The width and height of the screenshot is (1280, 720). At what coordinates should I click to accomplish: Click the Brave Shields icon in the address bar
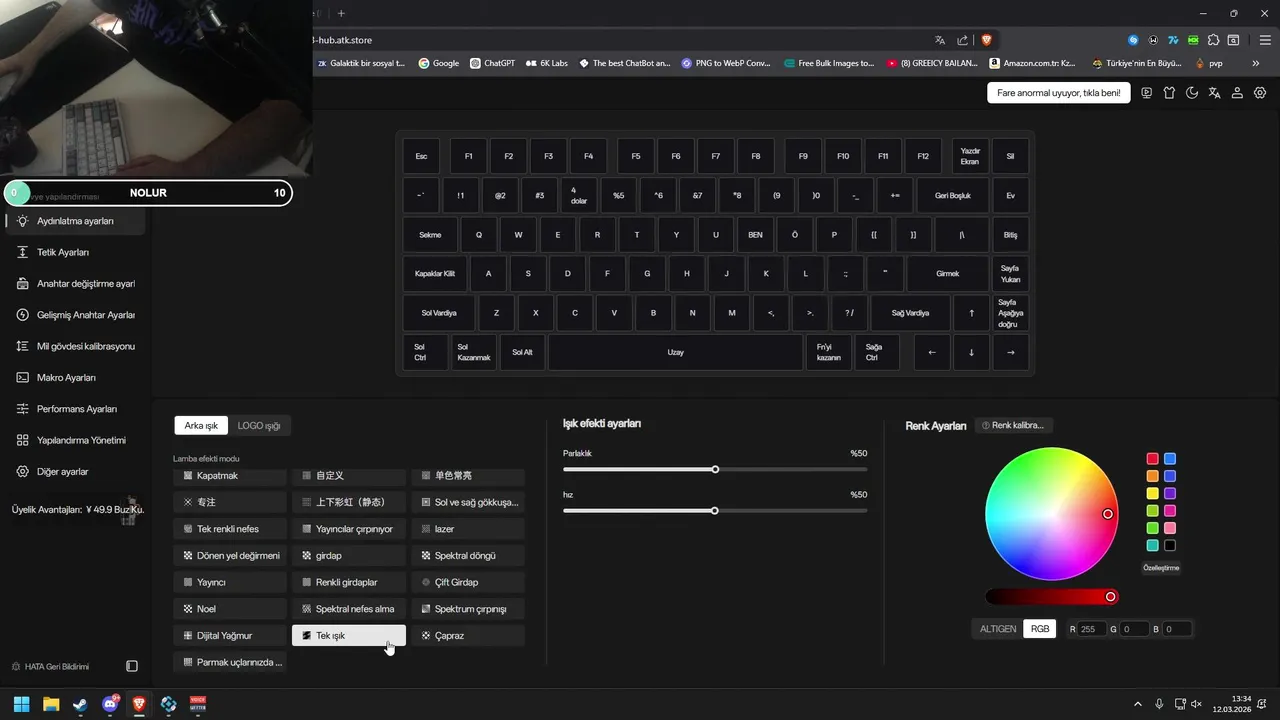pos(987,40)
